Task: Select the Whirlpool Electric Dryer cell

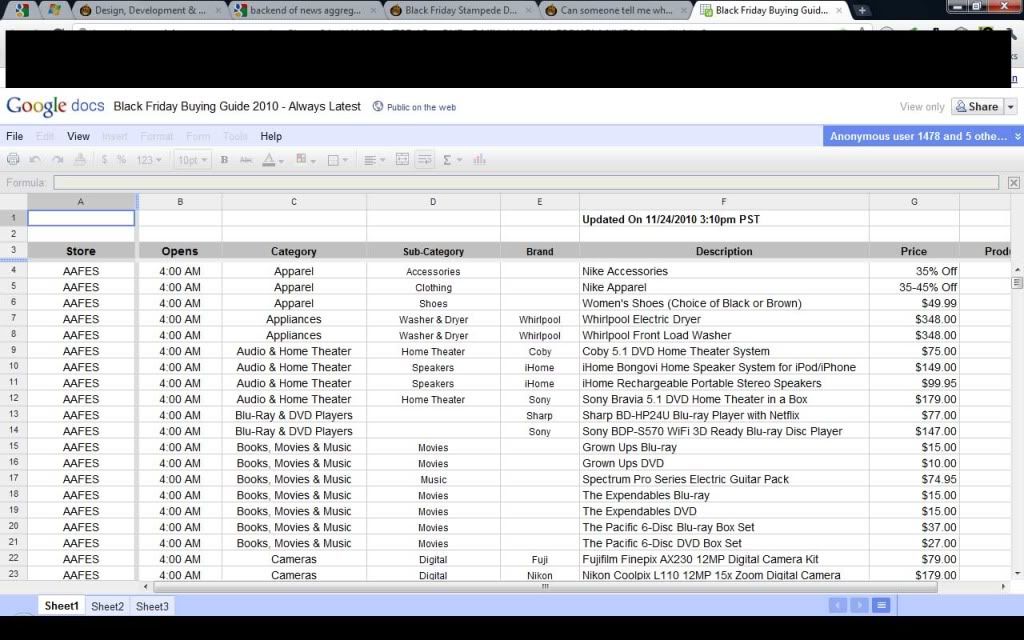Action: [724, 319]
